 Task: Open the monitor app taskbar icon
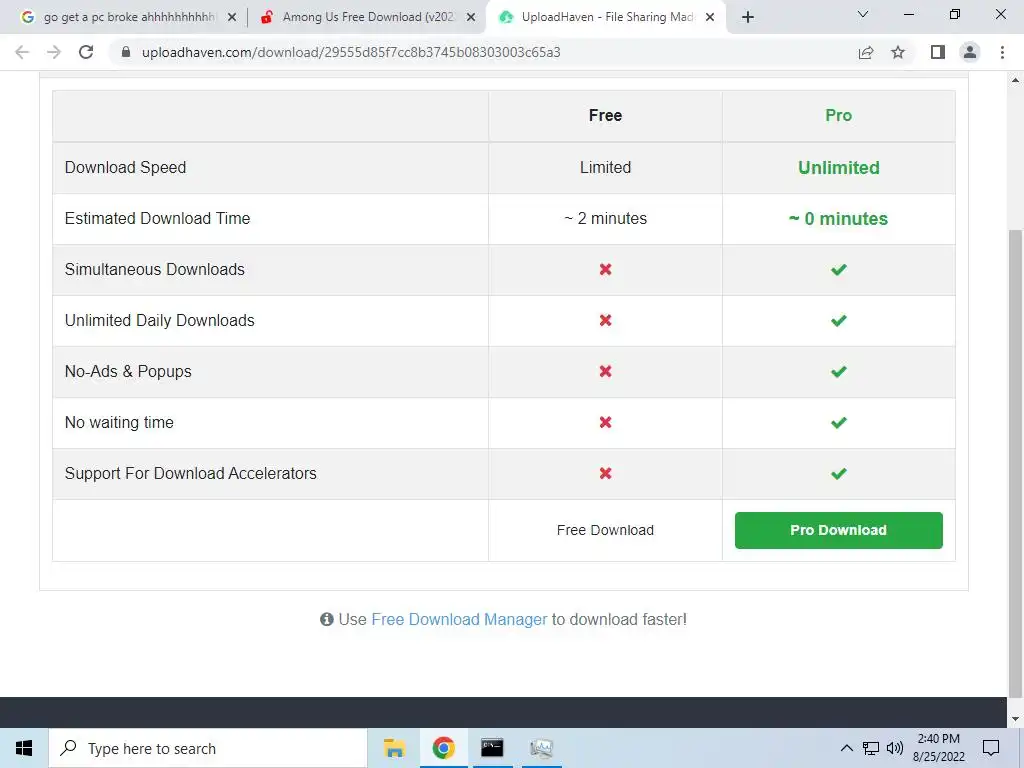[x=541, y=748]
